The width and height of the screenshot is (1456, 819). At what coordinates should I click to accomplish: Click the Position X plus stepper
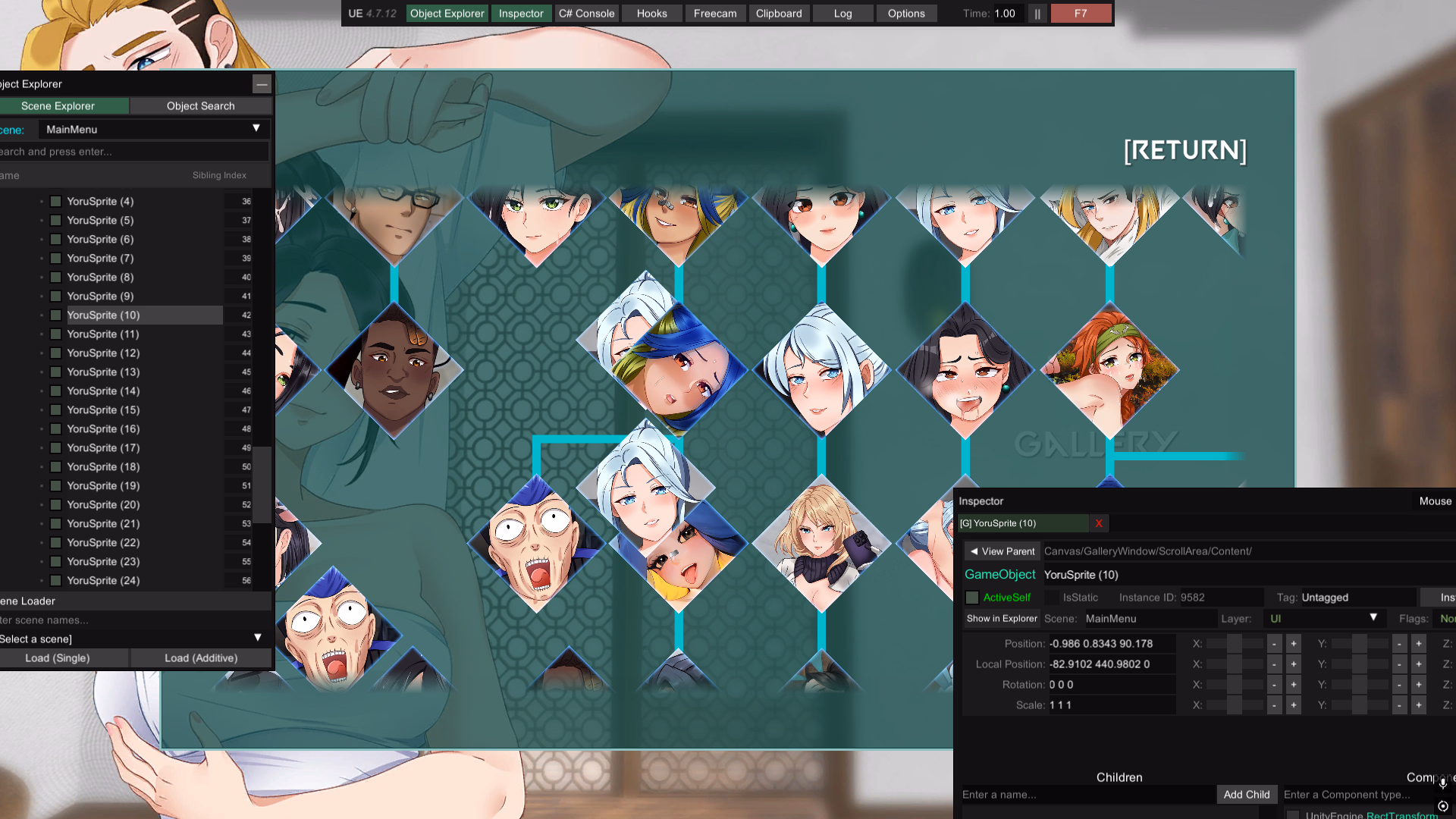(x=1294, y=644)
